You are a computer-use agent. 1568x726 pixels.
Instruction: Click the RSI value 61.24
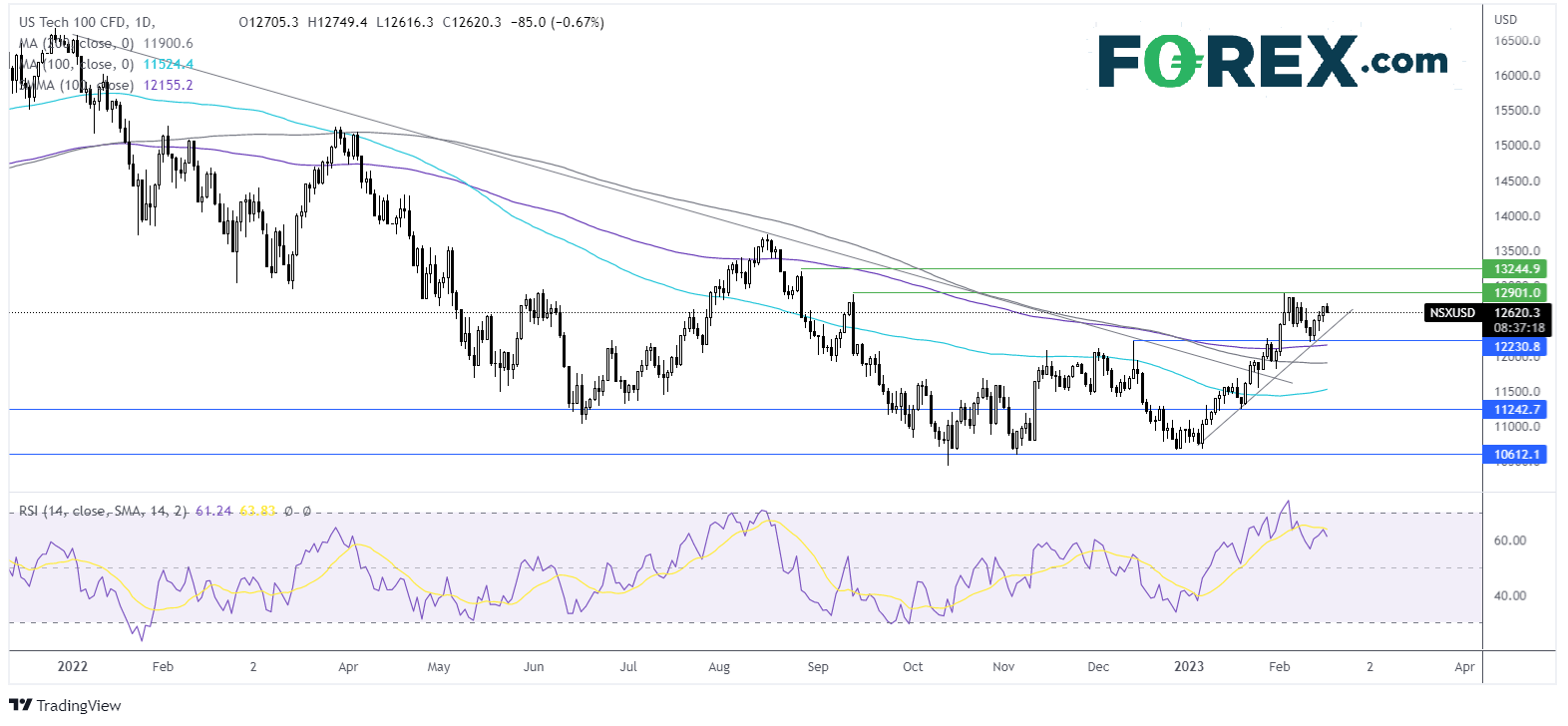click(213, 511)
